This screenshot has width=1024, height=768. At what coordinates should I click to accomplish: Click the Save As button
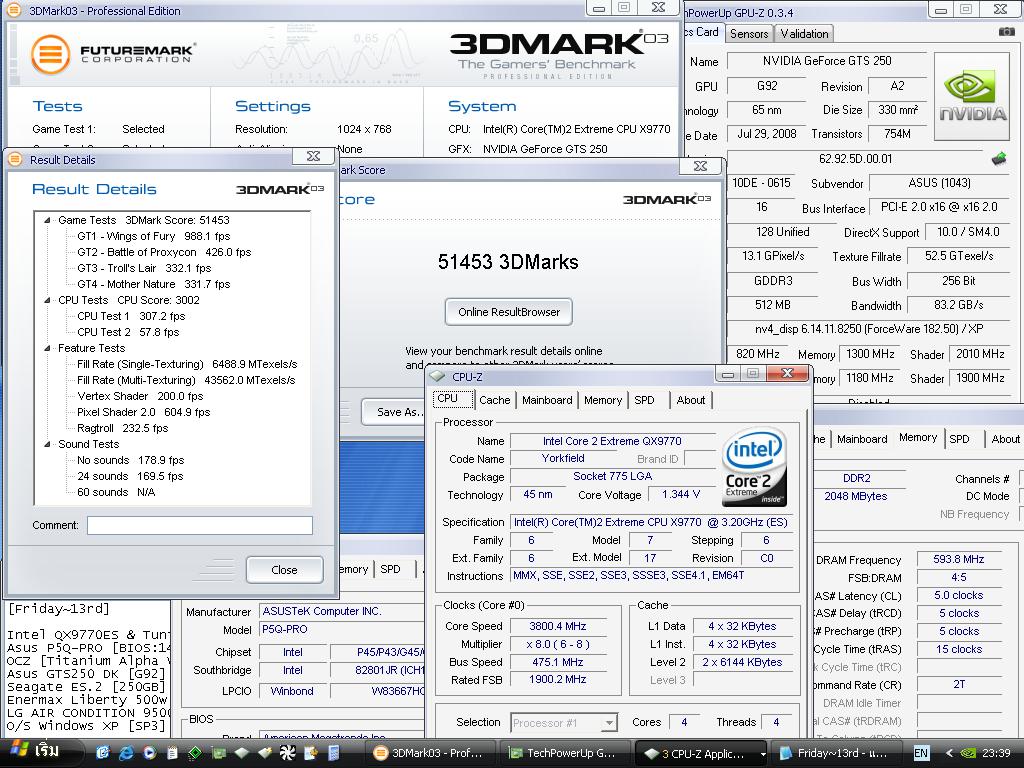coord(394,411)
